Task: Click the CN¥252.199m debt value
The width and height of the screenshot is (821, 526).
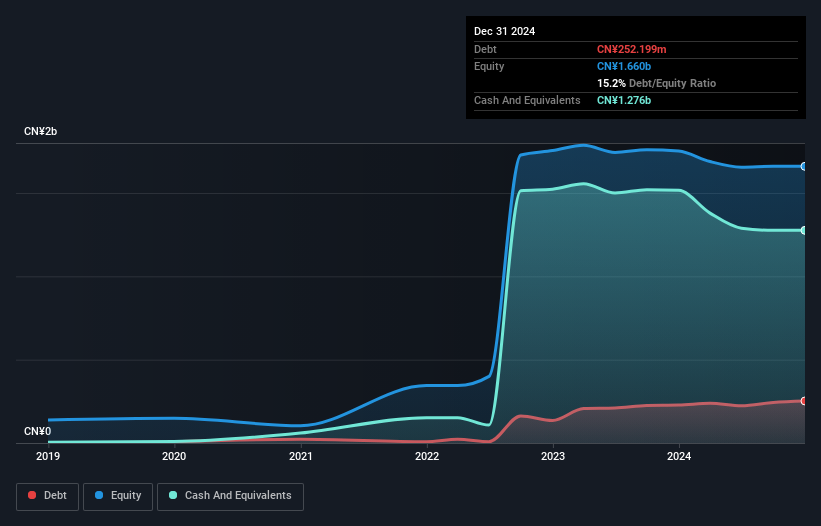Action: [x=631, y=49]
